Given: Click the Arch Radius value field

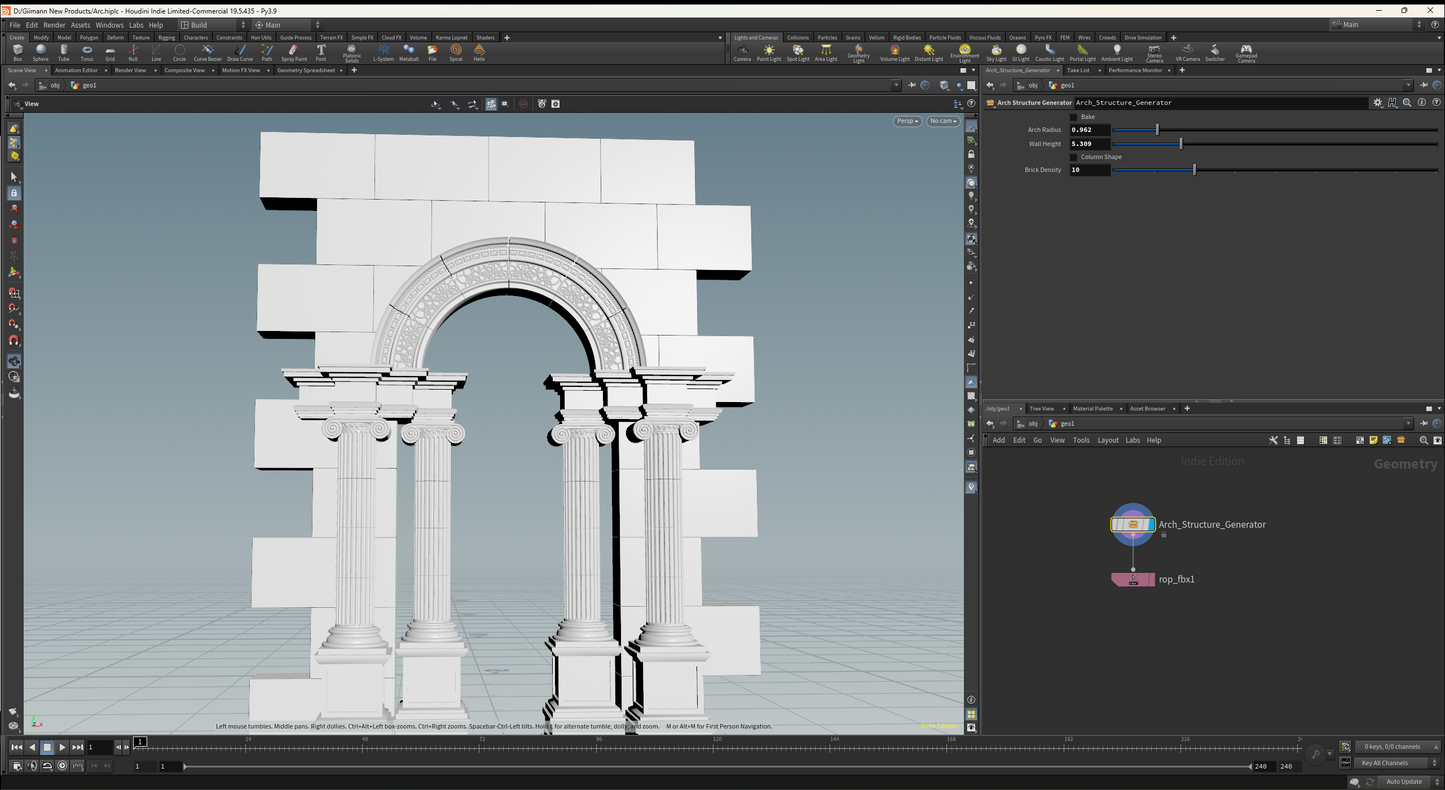Looking at the screenshot, I should (1090, 130).
